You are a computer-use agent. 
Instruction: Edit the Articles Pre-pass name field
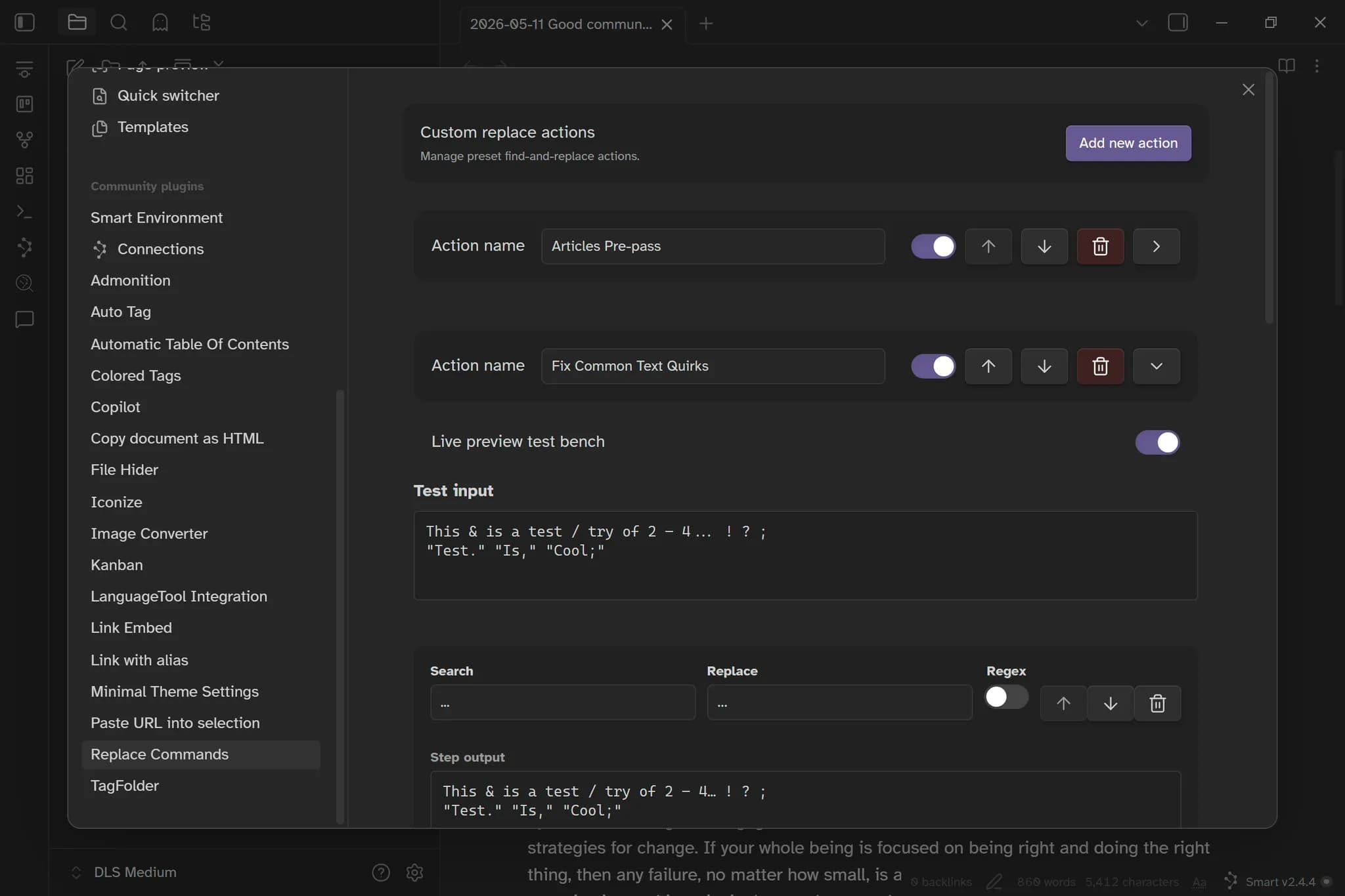click(713, 246)
